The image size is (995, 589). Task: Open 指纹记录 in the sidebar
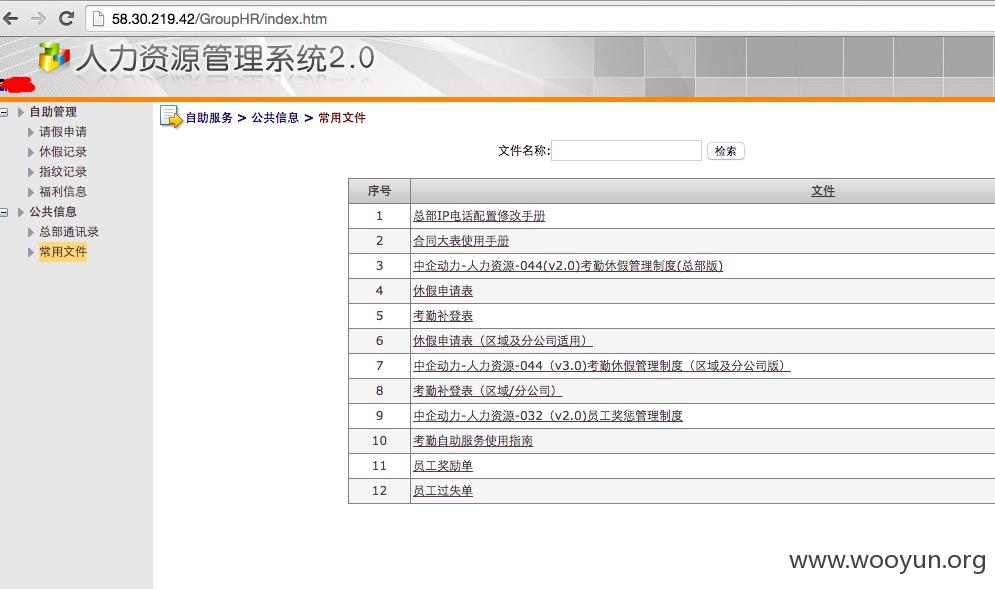[63, 172]
